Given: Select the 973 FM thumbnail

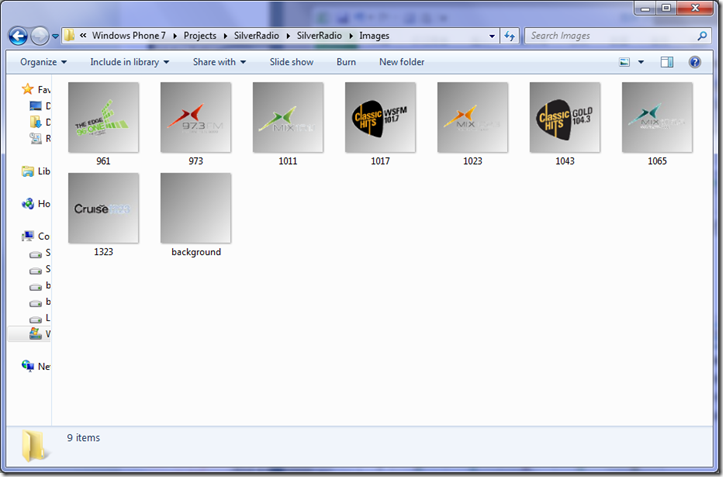Looking at the screenshot, I should (x=196, y=118).
